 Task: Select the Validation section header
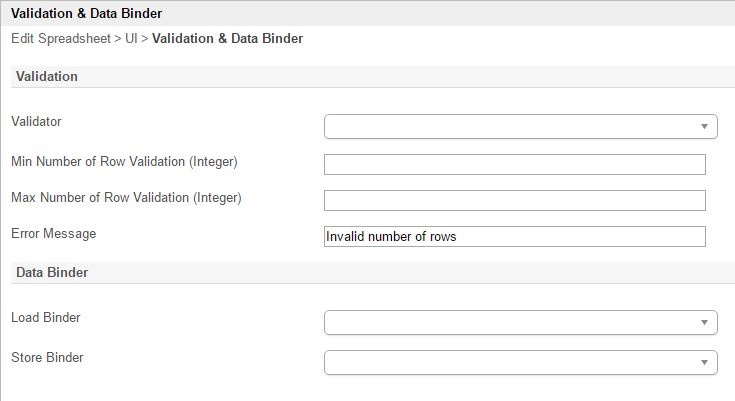click(x=47, y=76)
